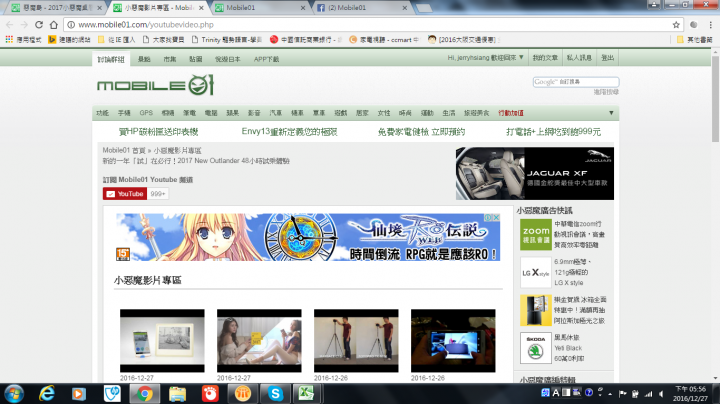The image size is (720, 404).
Task: Show hidden tray icons arrow
Action: [x=610, y=394]
